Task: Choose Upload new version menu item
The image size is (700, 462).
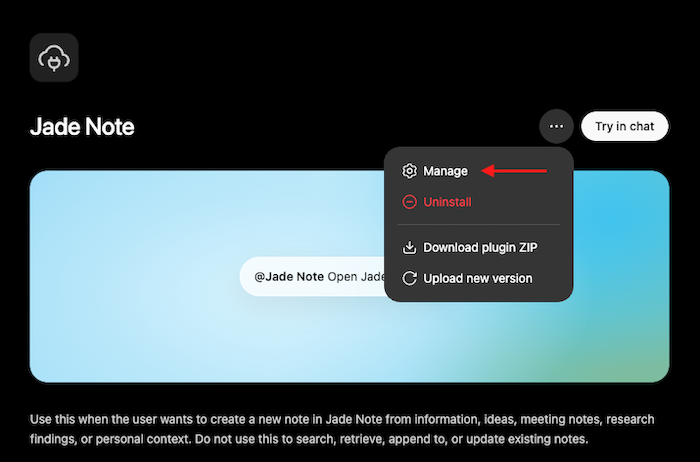Action: pos(479,278)
